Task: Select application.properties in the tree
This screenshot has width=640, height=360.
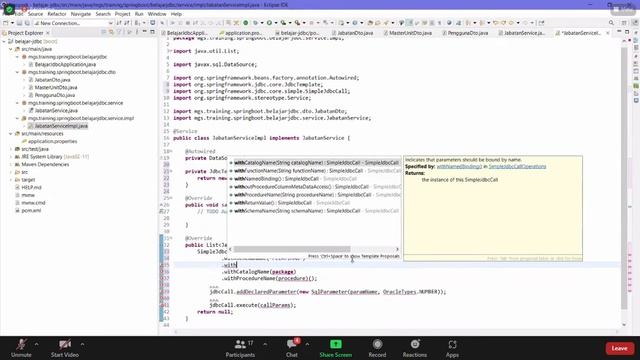Action: [x=52, y=142]
